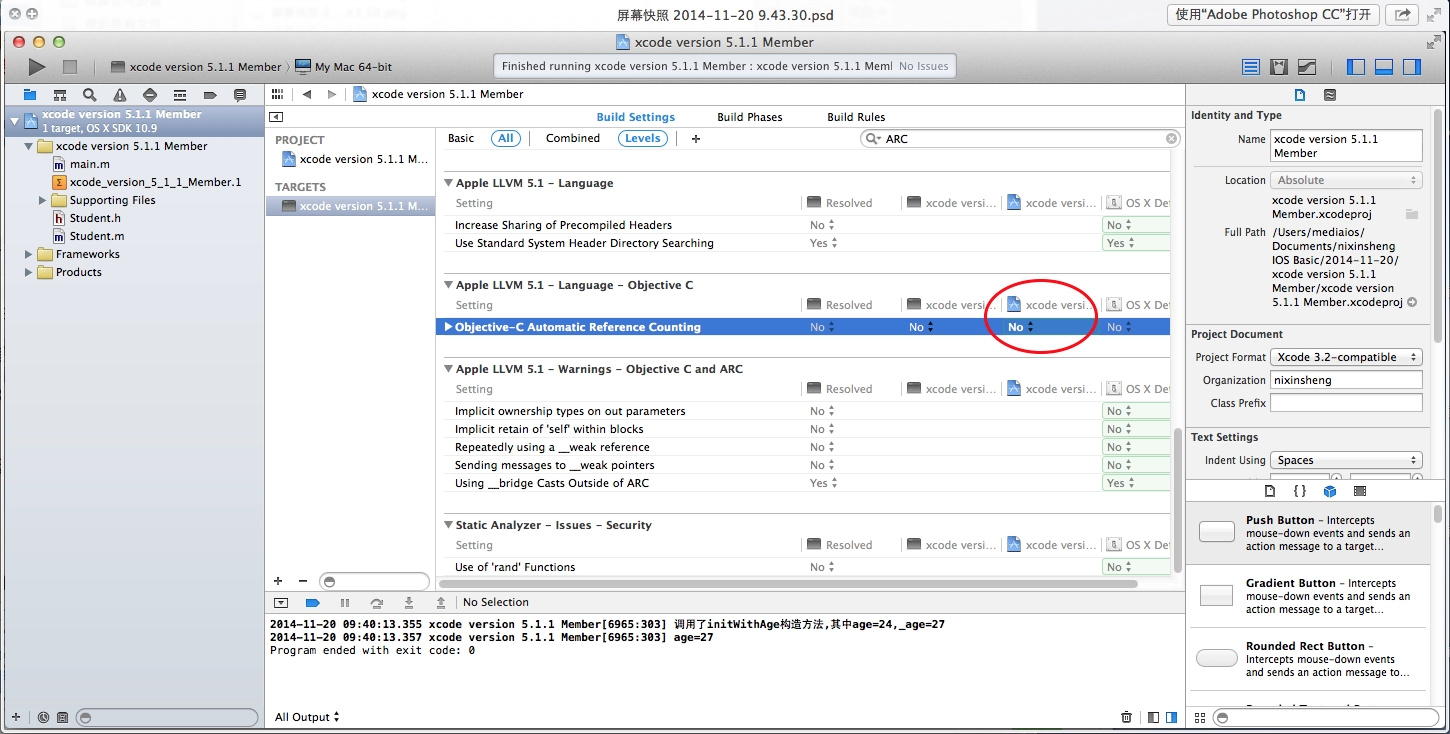Open the Debug navigator icon
1450x734 pixels.
[180, 95]
